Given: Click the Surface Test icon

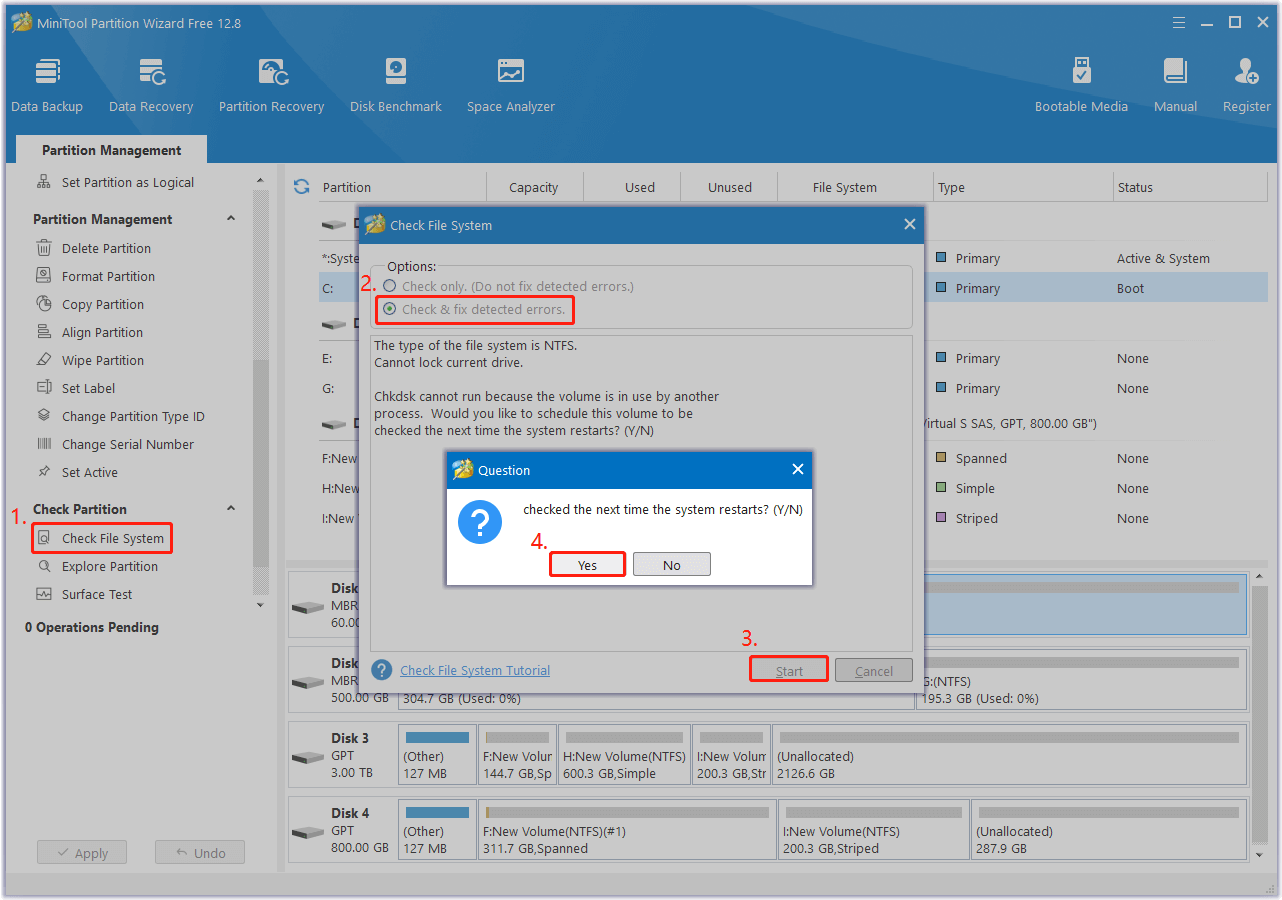Looking at the screenshot, I should [x=44, y=594].
